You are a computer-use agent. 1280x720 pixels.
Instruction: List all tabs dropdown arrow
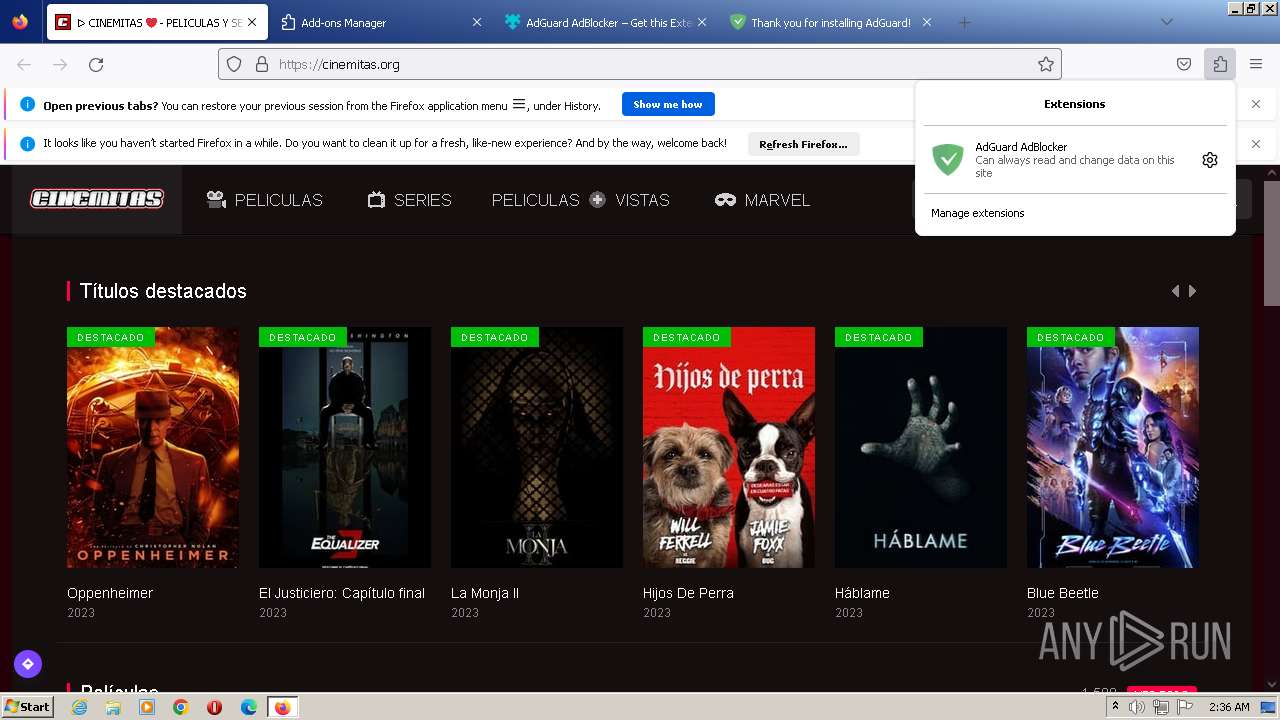[1166, 22]
